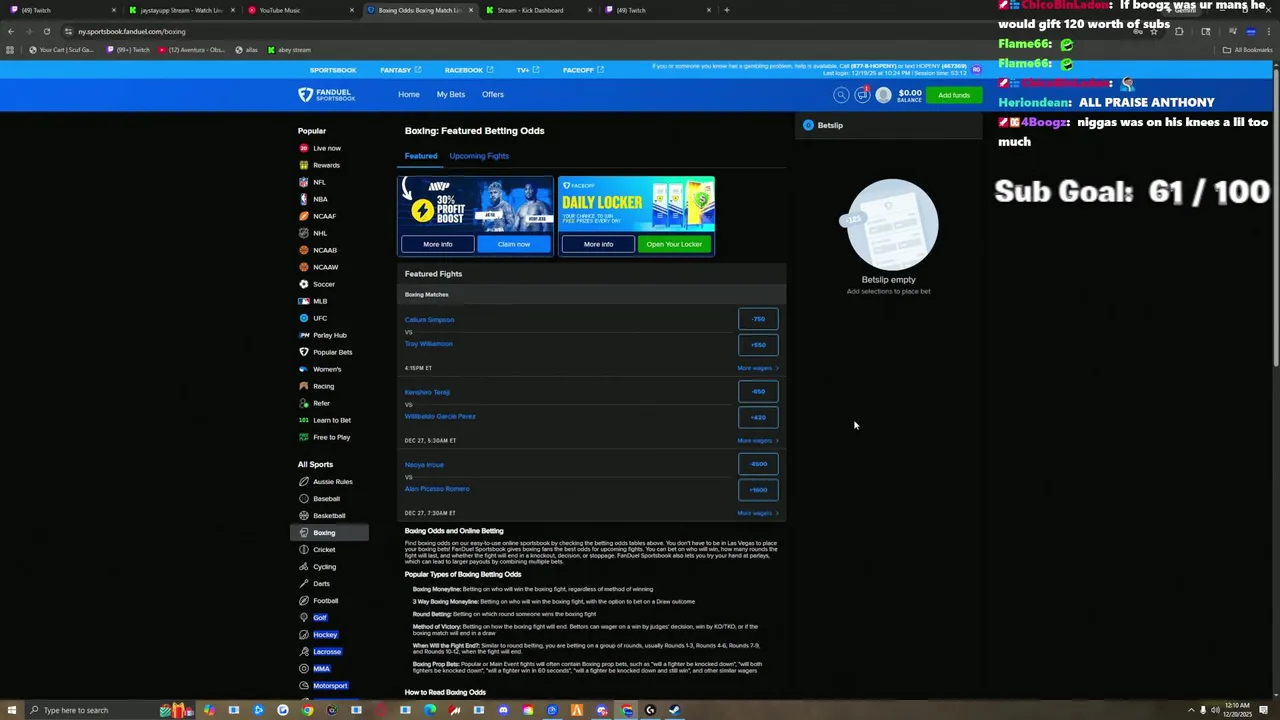
Task: Click More info on the 30% Profit Boost promo
Action: click(x=437, y=244)
